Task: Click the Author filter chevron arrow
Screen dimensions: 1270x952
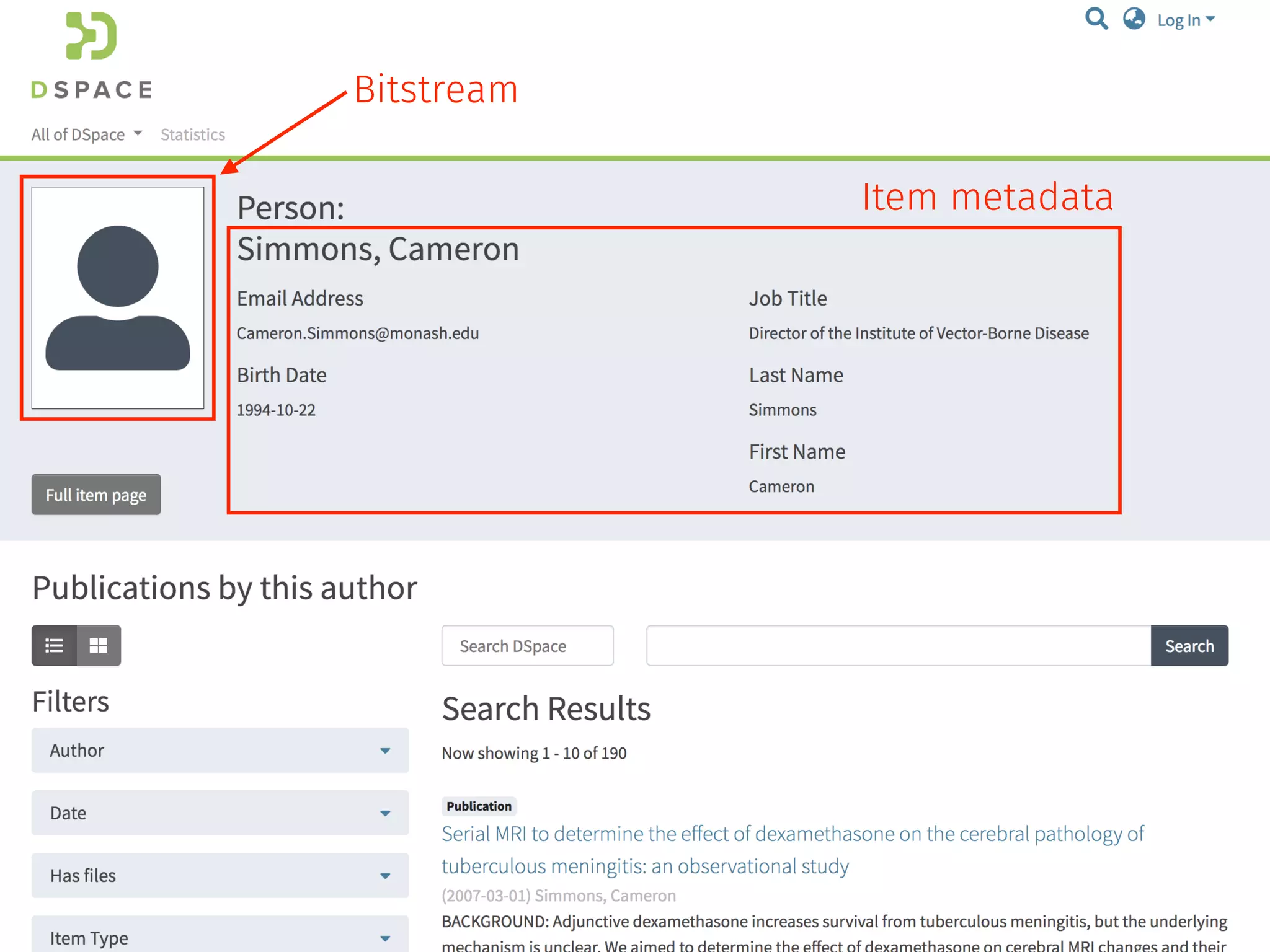Action: point(385,751)
